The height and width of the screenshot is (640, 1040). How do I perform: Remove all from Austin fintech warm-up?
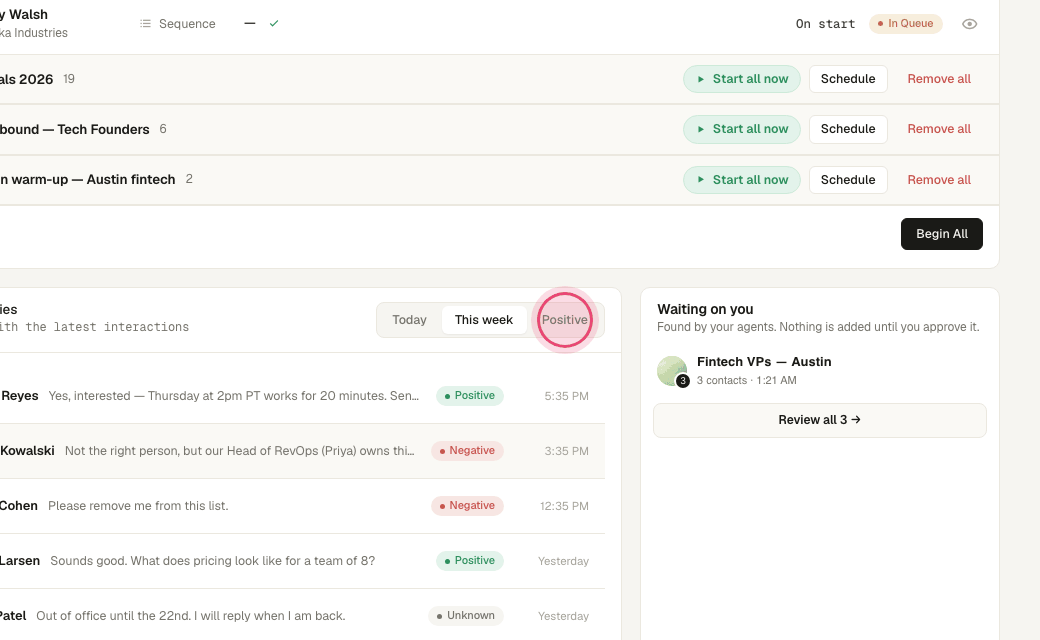[x=939, y=180]
